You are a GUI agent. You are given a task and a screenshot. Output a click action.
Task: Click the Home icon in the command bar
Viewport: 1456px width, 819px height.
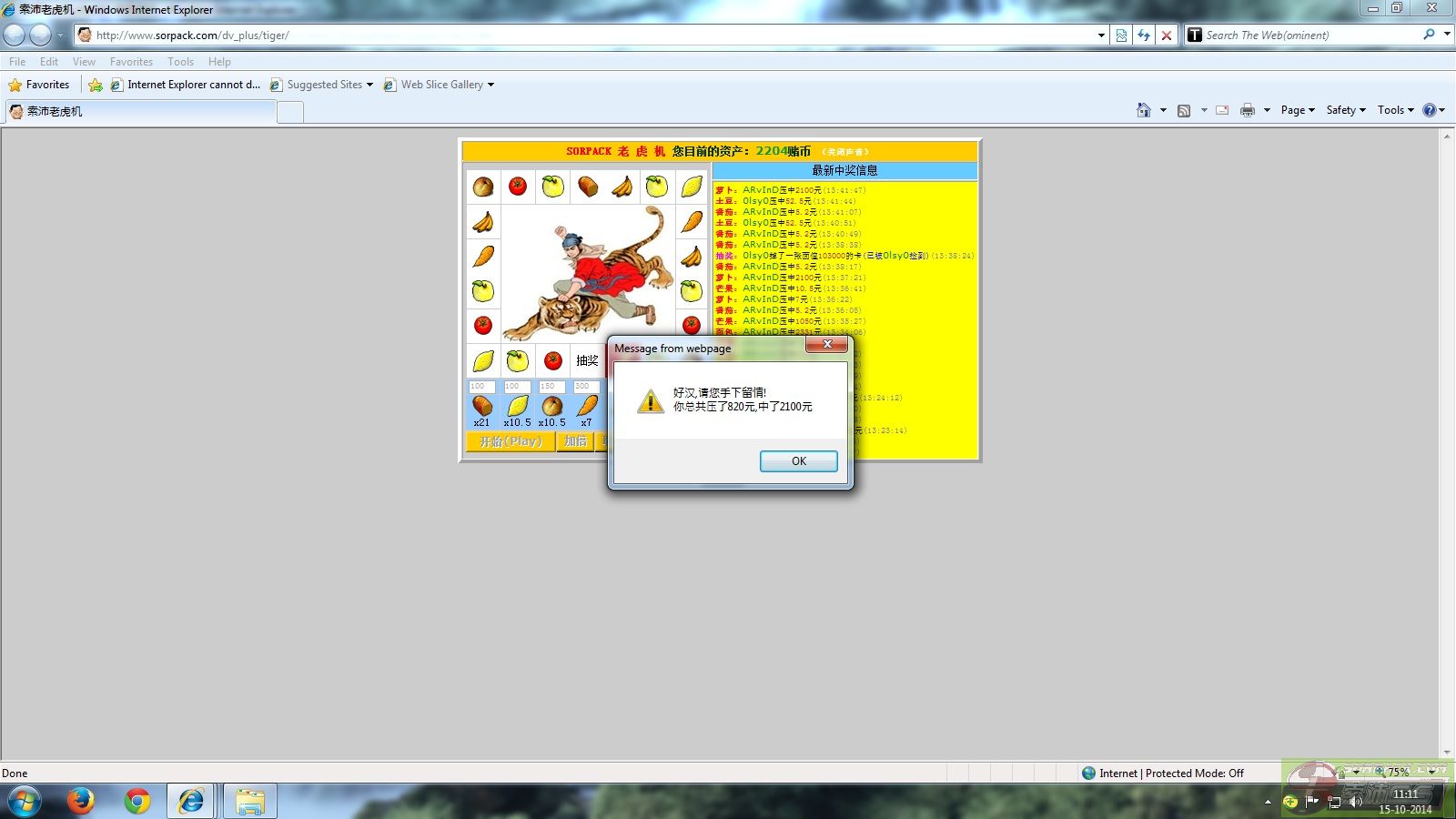(x=1143, y=110)
